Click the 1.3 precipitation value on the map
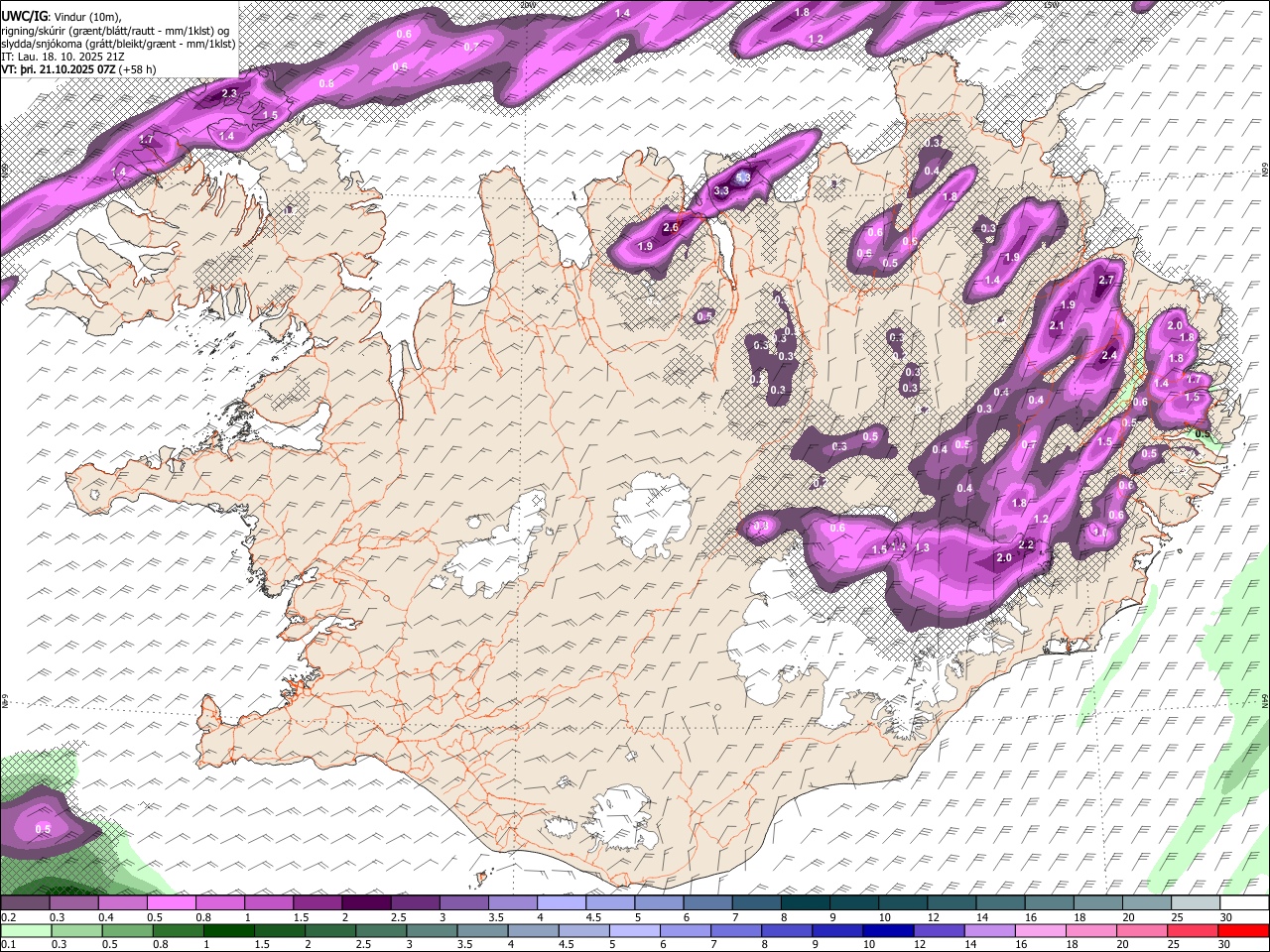 pos(922,547)
